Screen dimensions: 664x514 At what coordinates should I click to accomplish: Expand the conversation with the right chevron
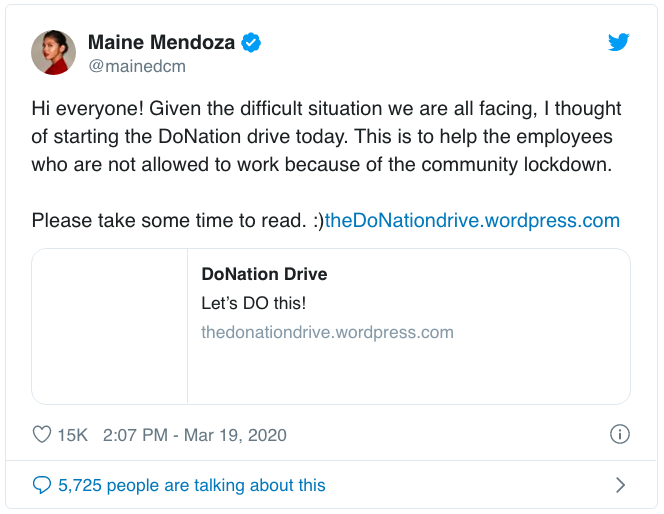click(x=620, y=485)
